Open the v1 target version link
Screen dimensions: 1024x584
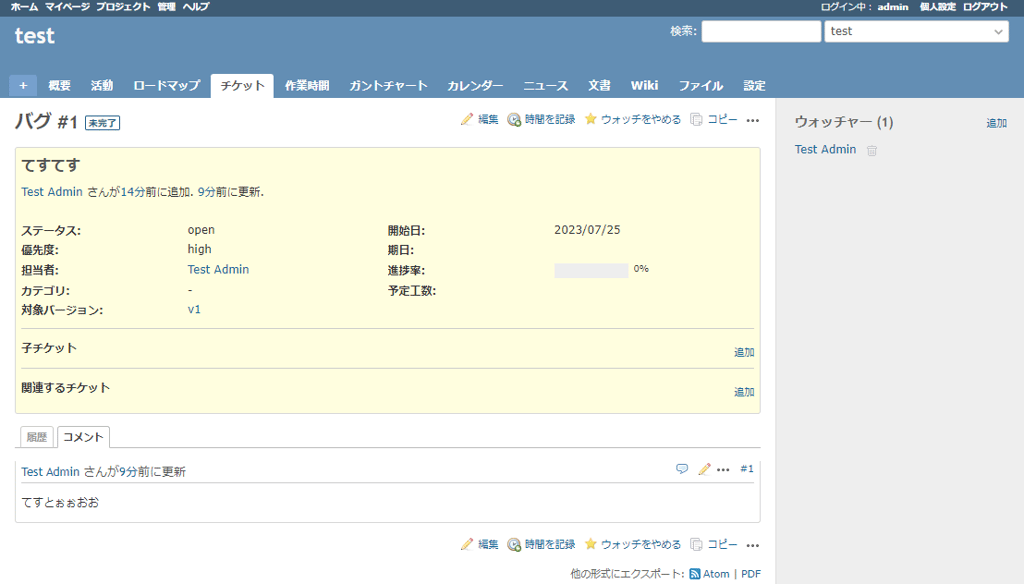pyautogui.click(x=194, y=309)
